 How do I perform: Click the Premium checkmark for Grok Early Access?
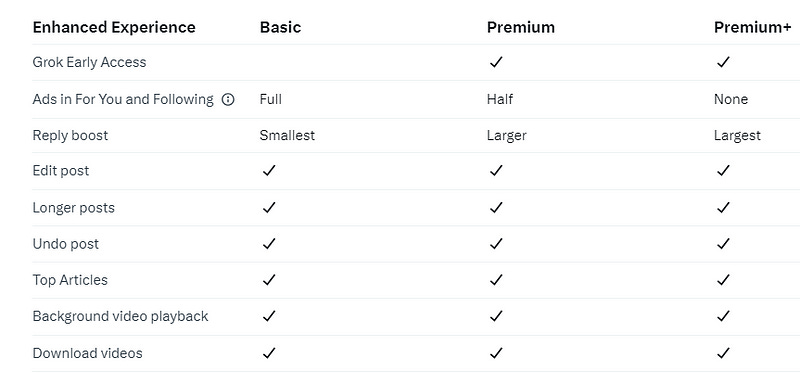point(495,62)
